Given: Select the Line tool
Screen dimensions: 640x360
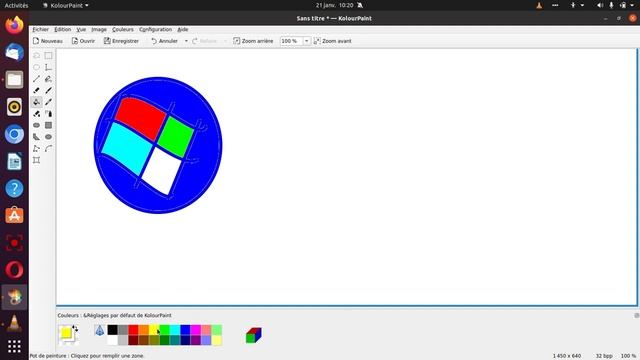Looking at the screenshot, I should 36,79.
